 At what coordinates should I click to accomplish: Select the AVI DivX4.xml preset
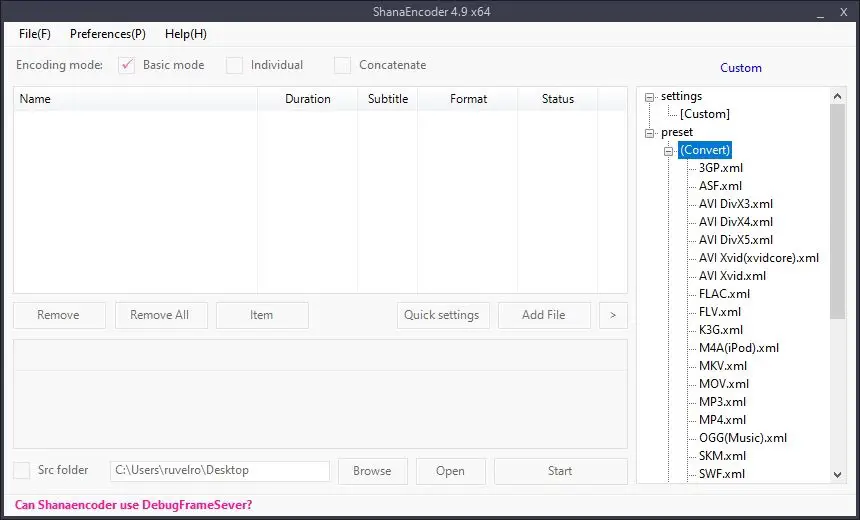point(735,222)
